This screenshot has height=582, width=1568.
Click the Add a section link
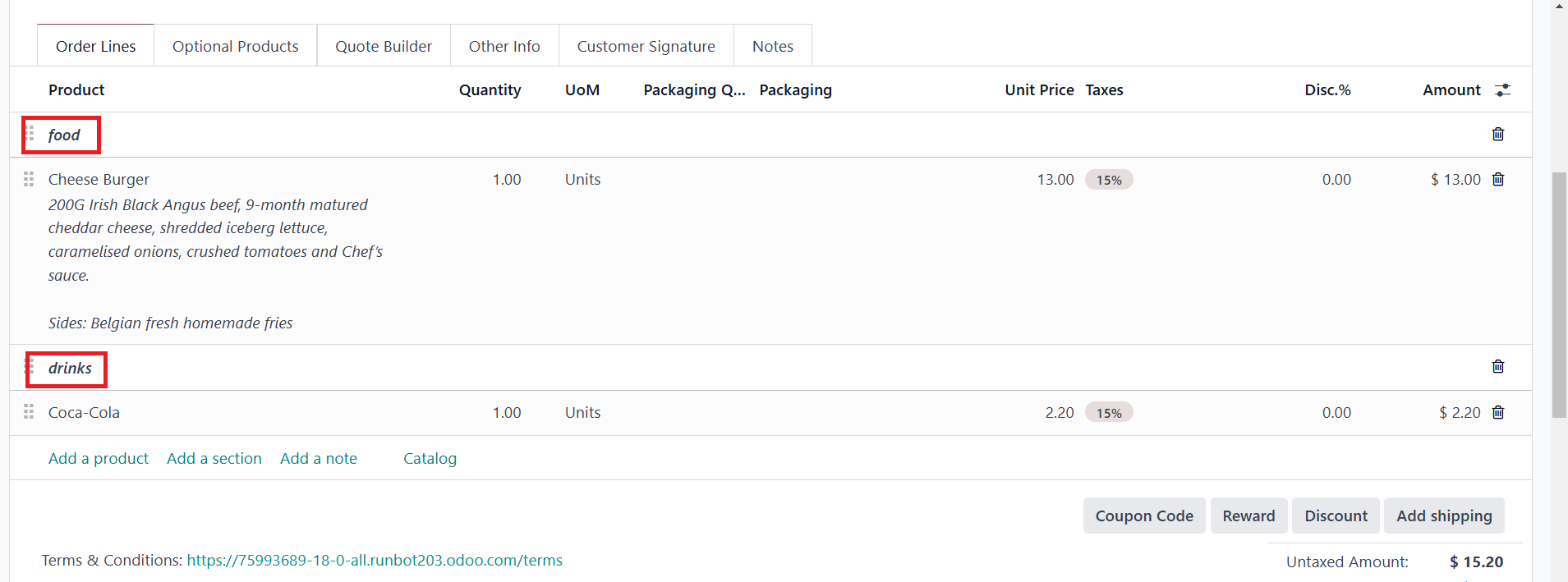(214, 458)
